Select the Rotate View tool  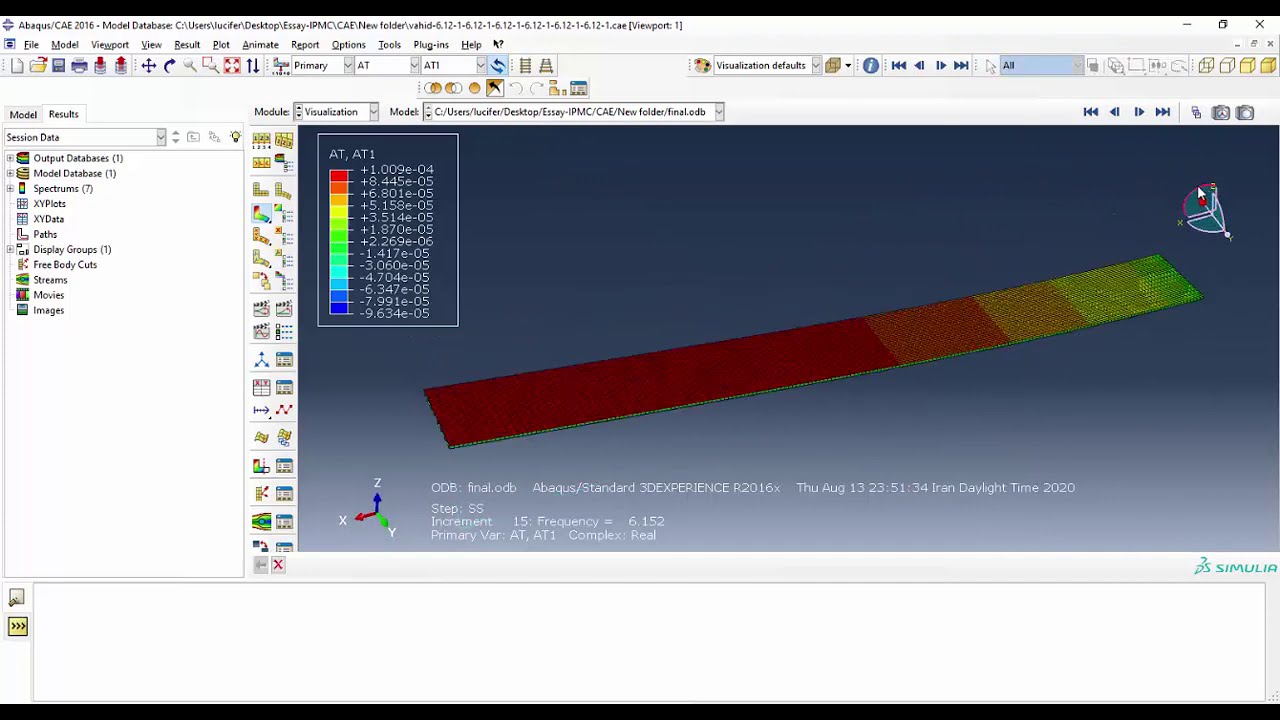click(x=169, y=66)
